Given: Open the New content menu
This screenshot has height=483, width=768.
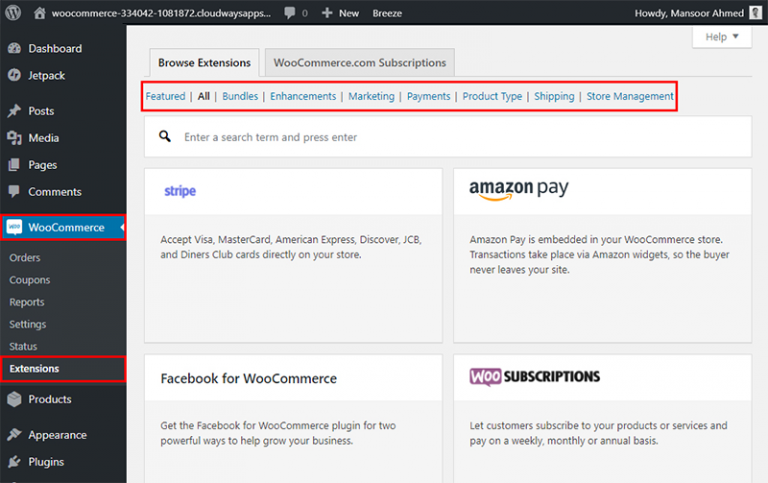Looking at the screenshot, I should point(340,13).
